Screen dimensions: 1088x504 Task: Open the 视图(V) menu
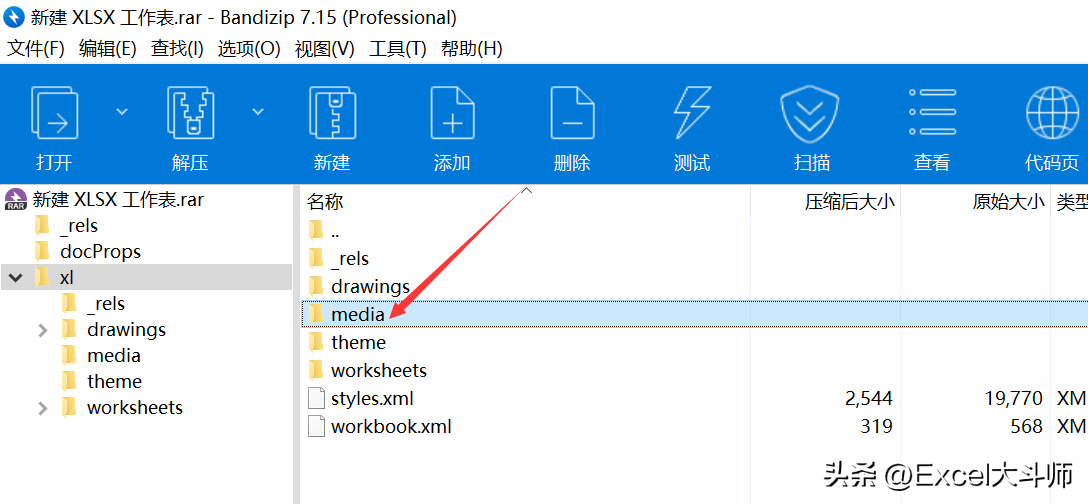click(325, 49)
